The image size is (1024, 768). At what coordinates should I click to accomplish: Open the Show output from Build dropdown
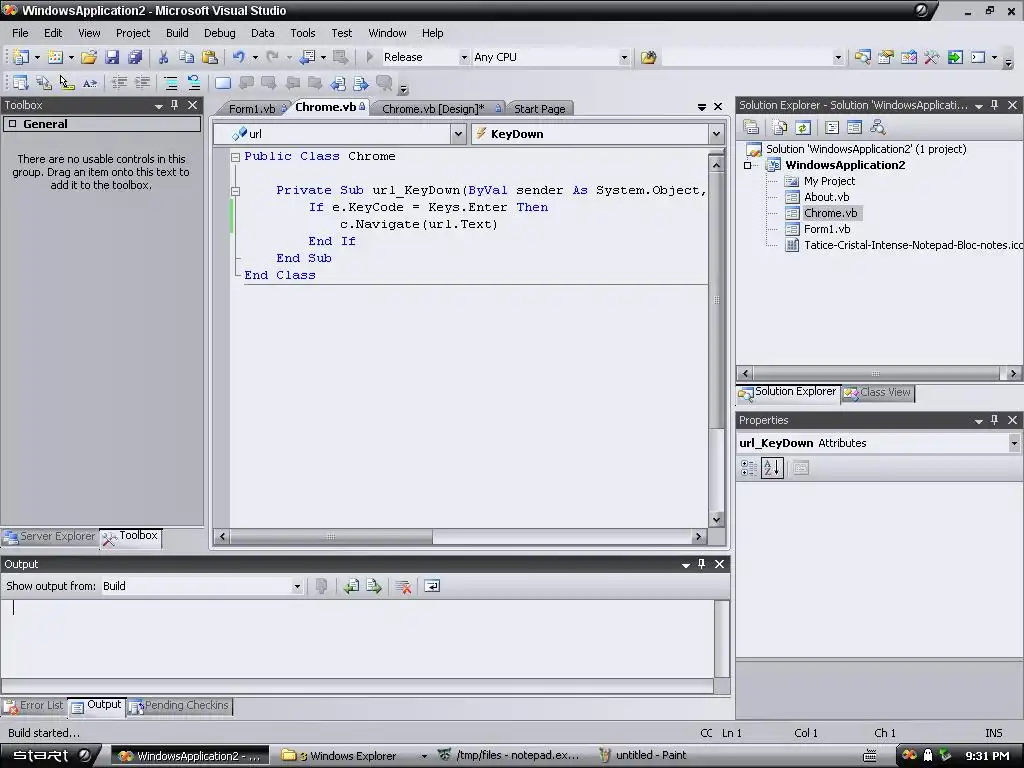(x=296, y=586)
